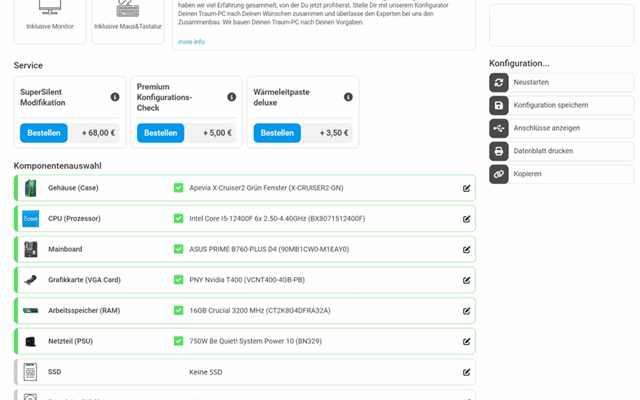
Task: Click the + 5,00 € price
Action: click(x=217, y=133)
